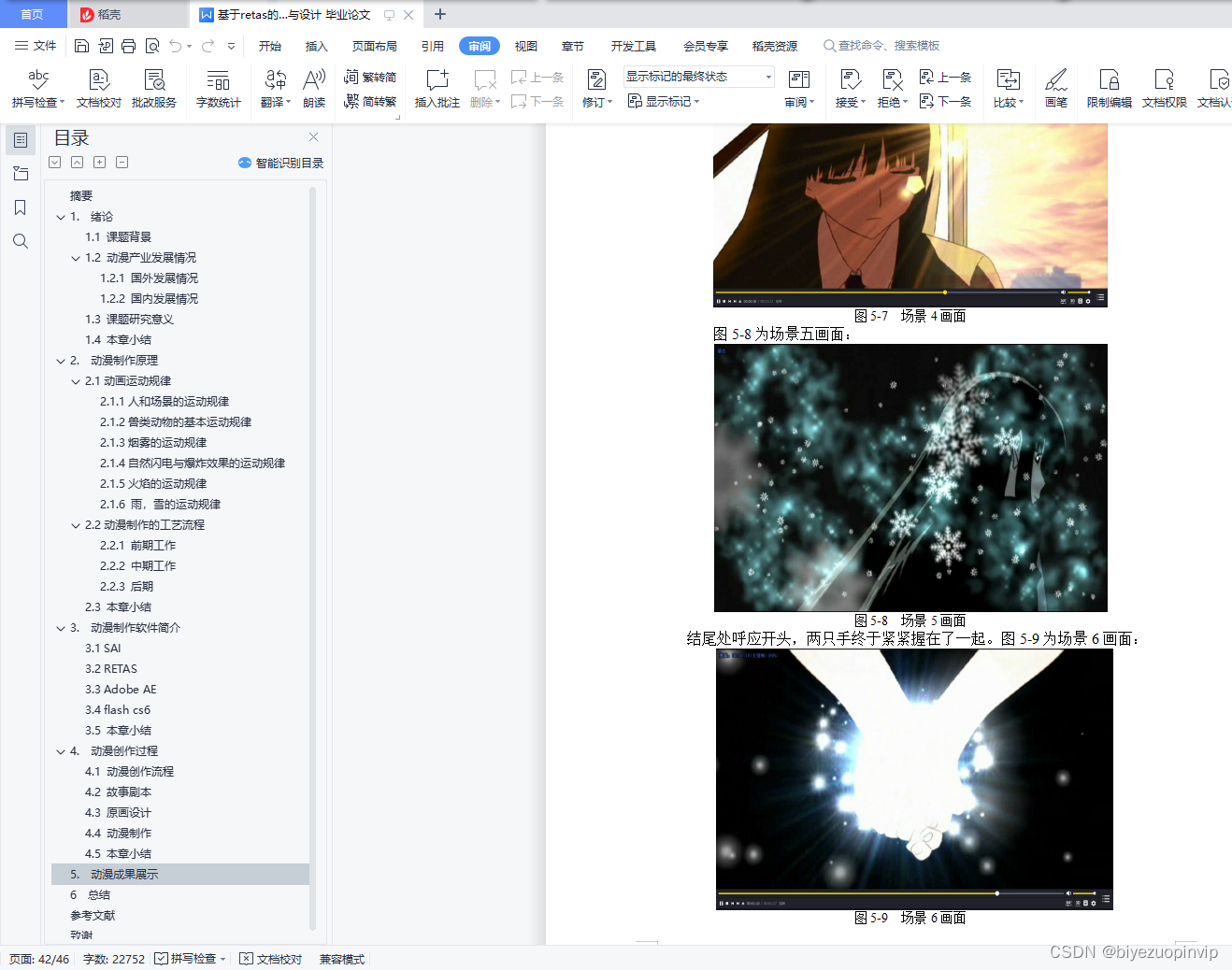Click 文档校对 in the status bar
Image resolution: width=1232 pixels, height=970 pixels.
[x=271, y=959]
